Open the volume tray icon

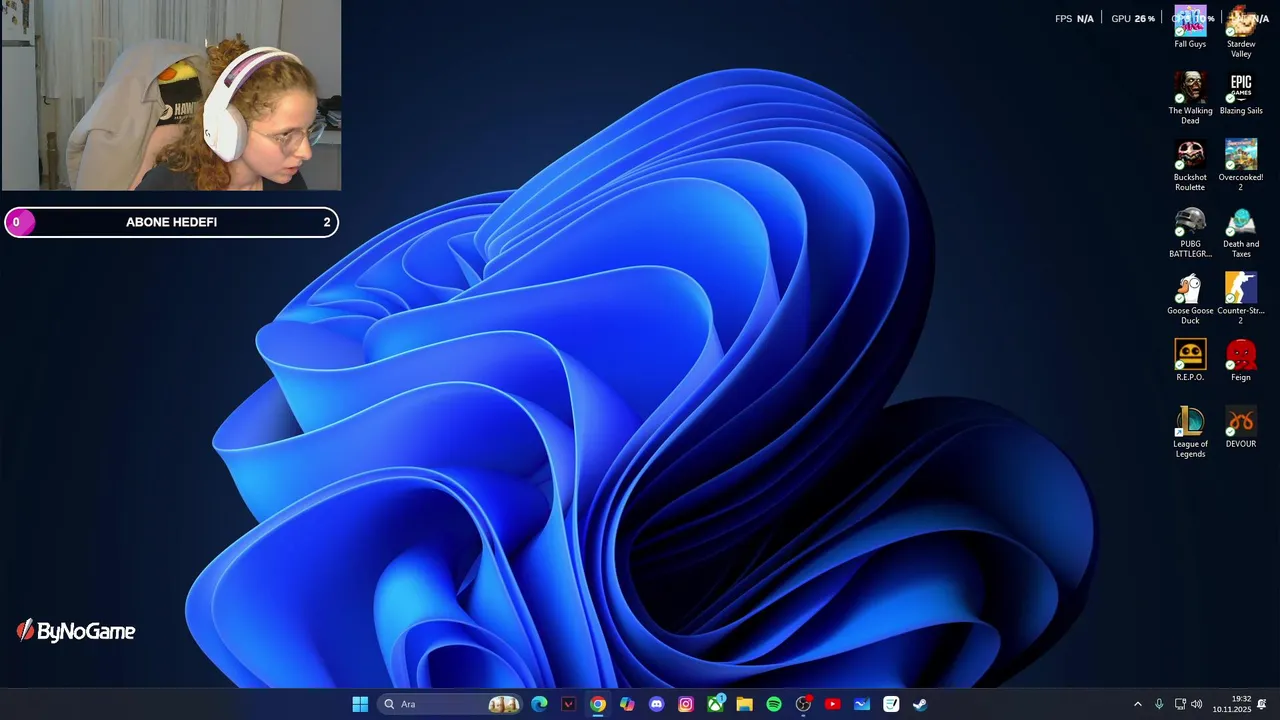1197,704
